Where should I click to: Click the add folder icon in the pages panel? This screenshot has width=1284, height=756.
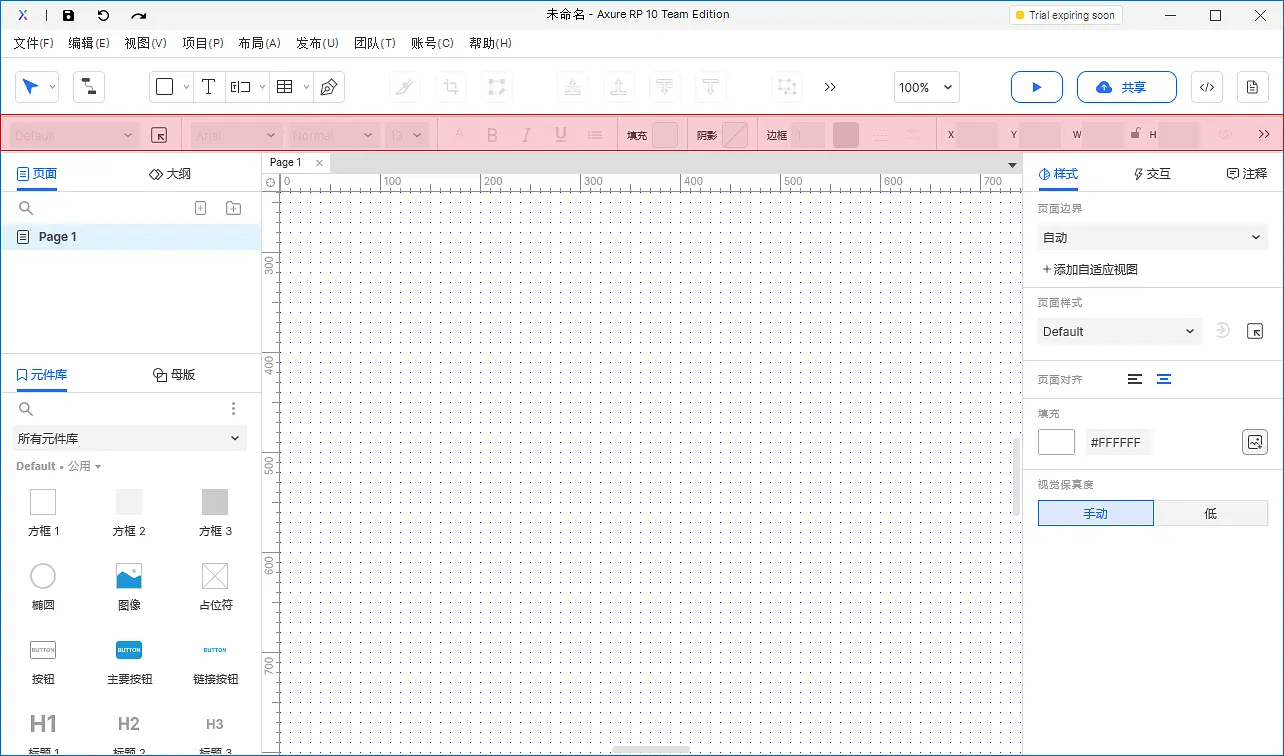[233, 208]
